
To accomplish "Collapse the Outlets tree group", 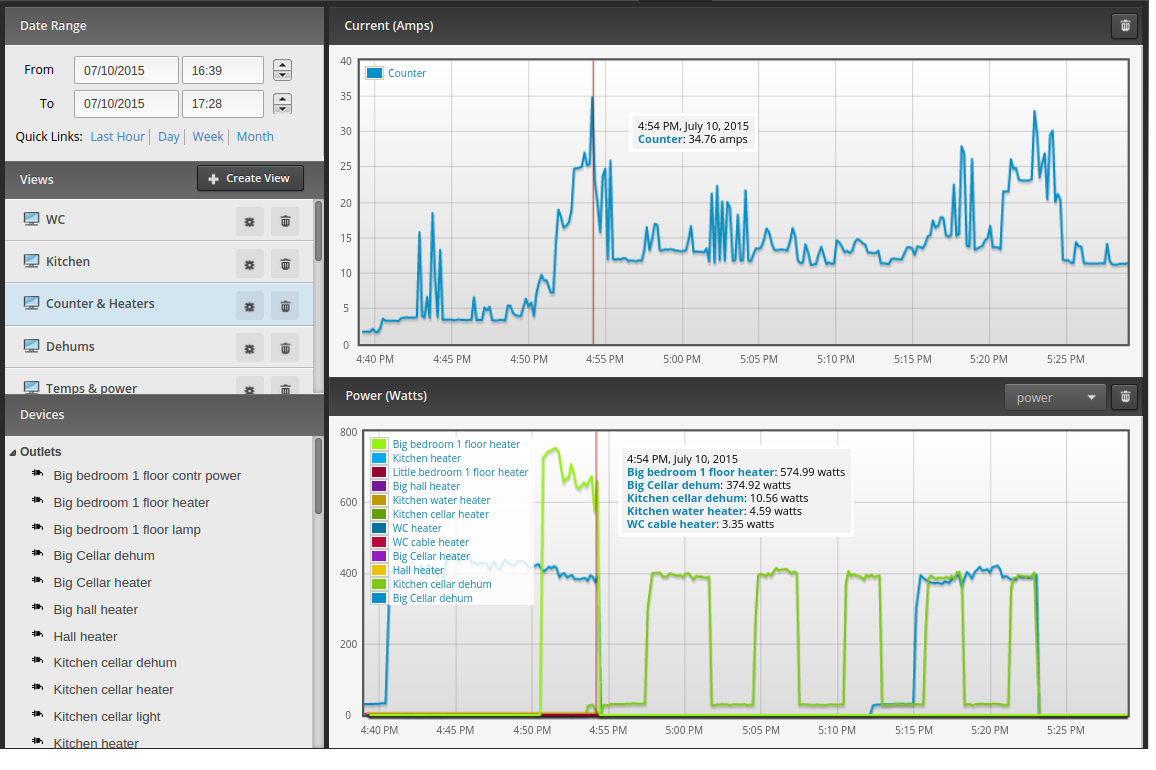I will (x=13, y=452).
